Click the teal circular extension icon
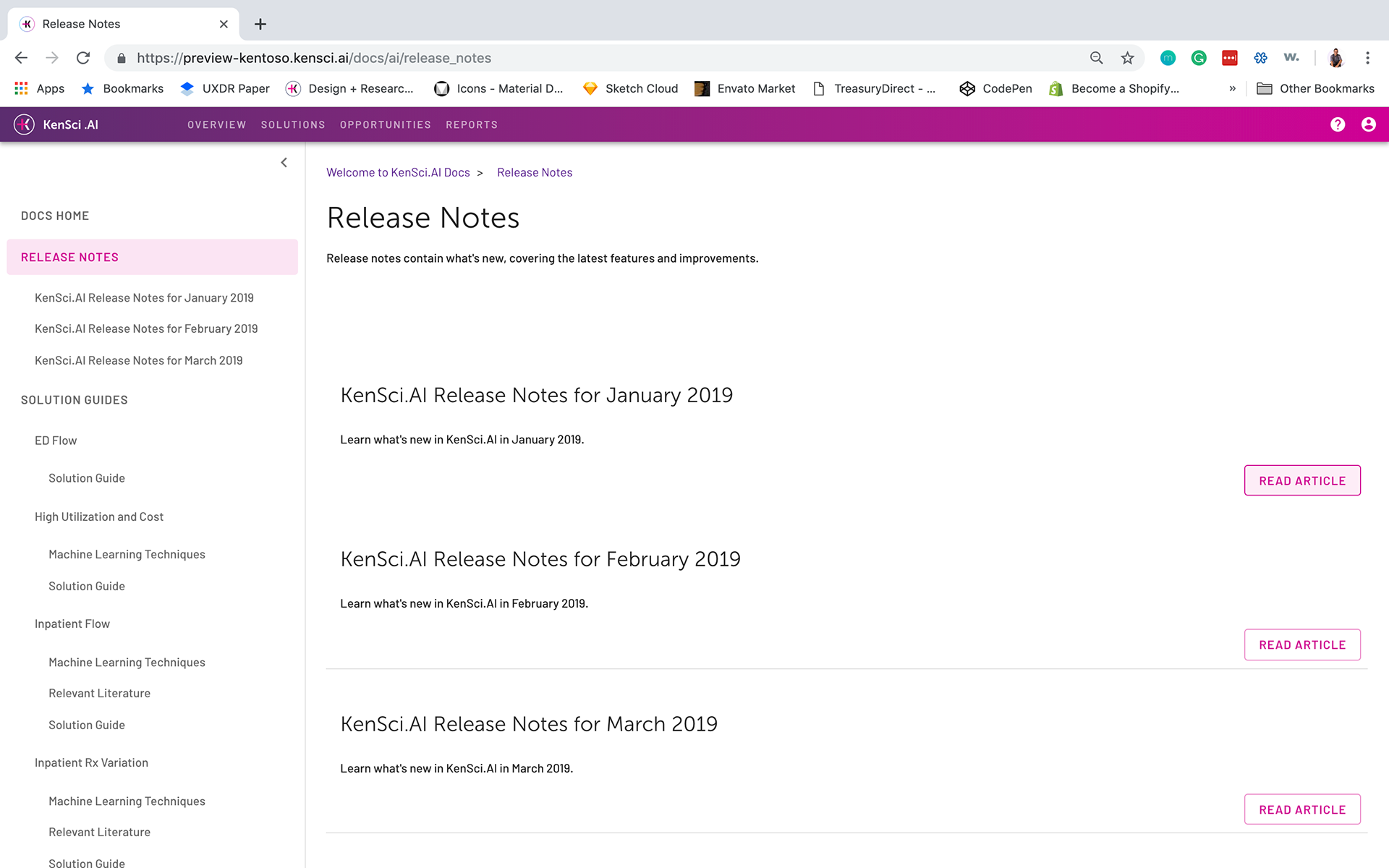Image resolution: width=1389 pixels, height=868 pixels. coord(1168,58)
